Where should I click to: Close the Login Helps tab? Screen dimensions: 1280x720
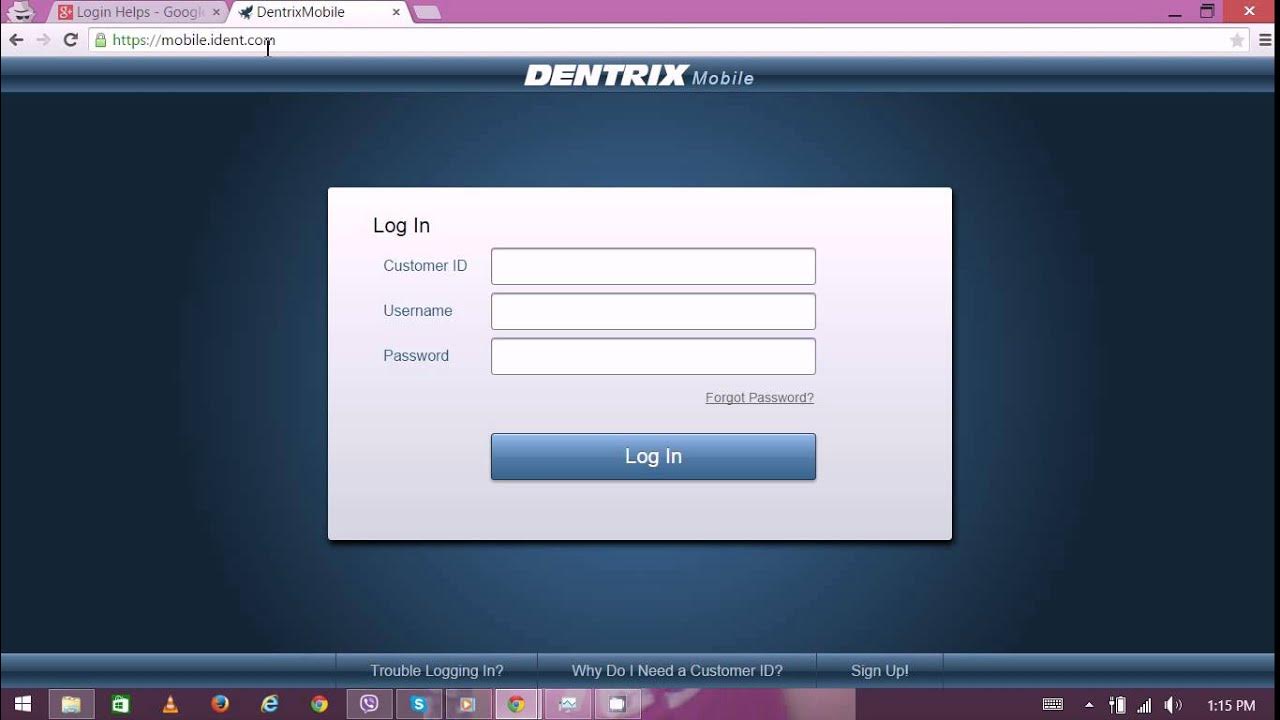click(216, 13)
